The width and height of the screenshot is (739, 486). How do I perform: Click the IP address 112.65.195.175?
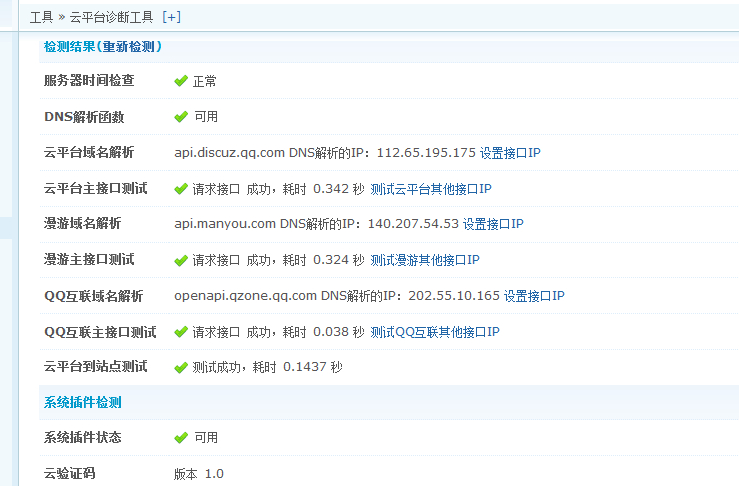pyautogui.click(x=426, y=153)
